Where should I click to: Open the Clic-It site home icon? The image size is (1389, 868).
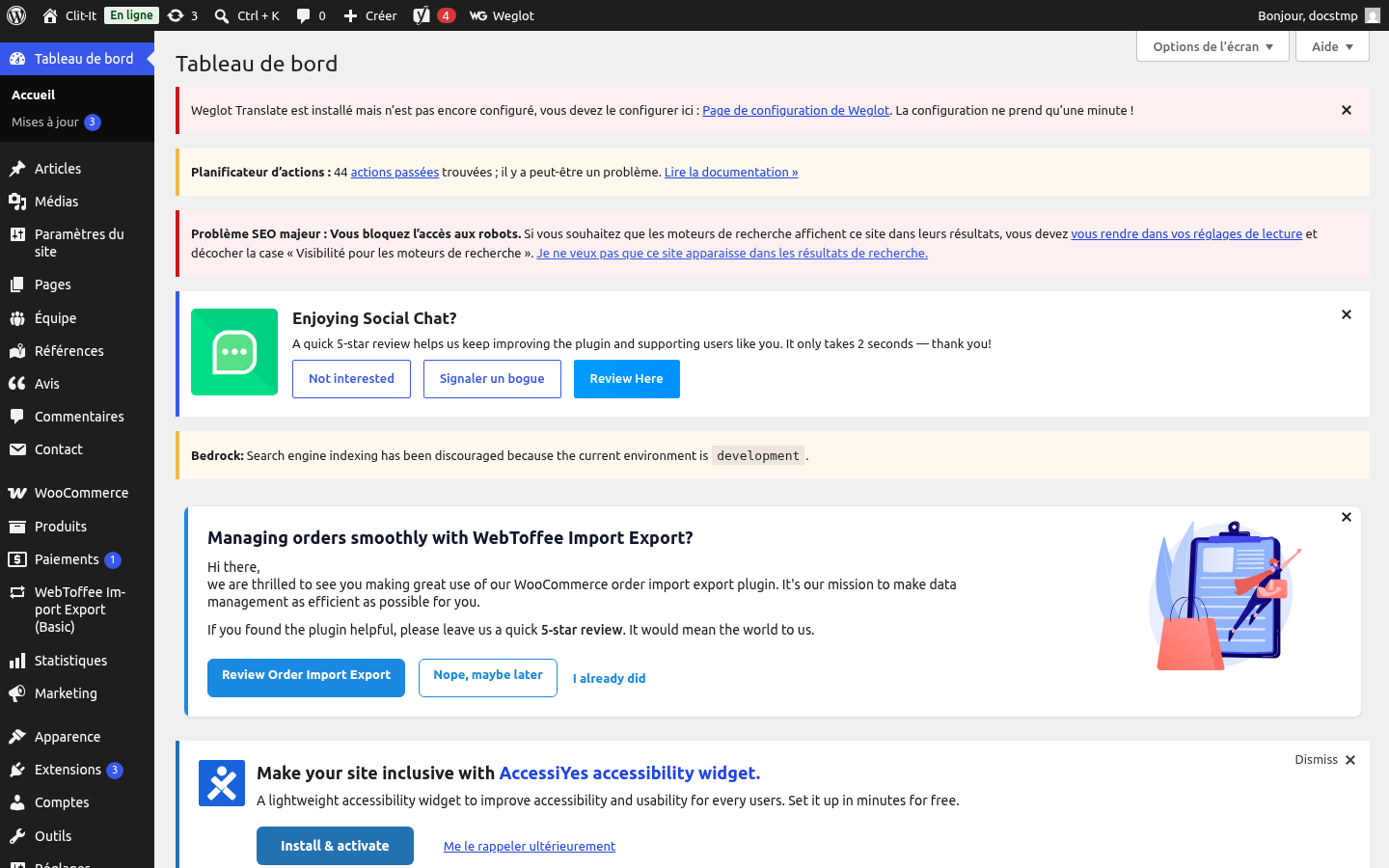point(50,15)
